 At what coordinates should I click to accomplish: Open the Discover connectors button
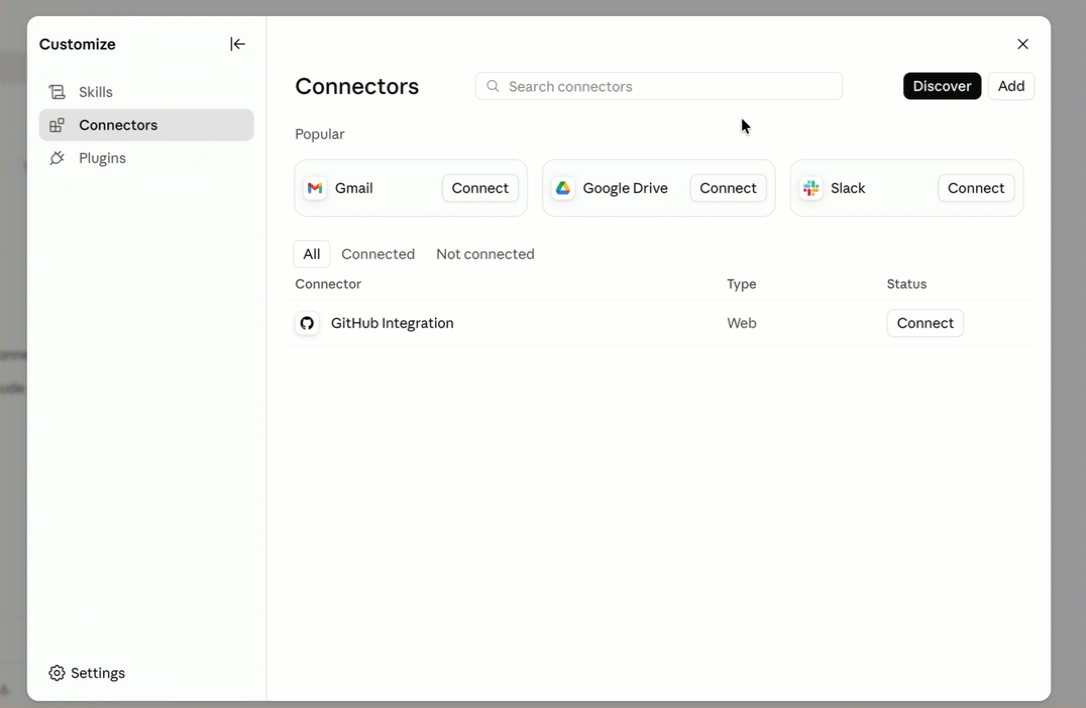(942, 87)
